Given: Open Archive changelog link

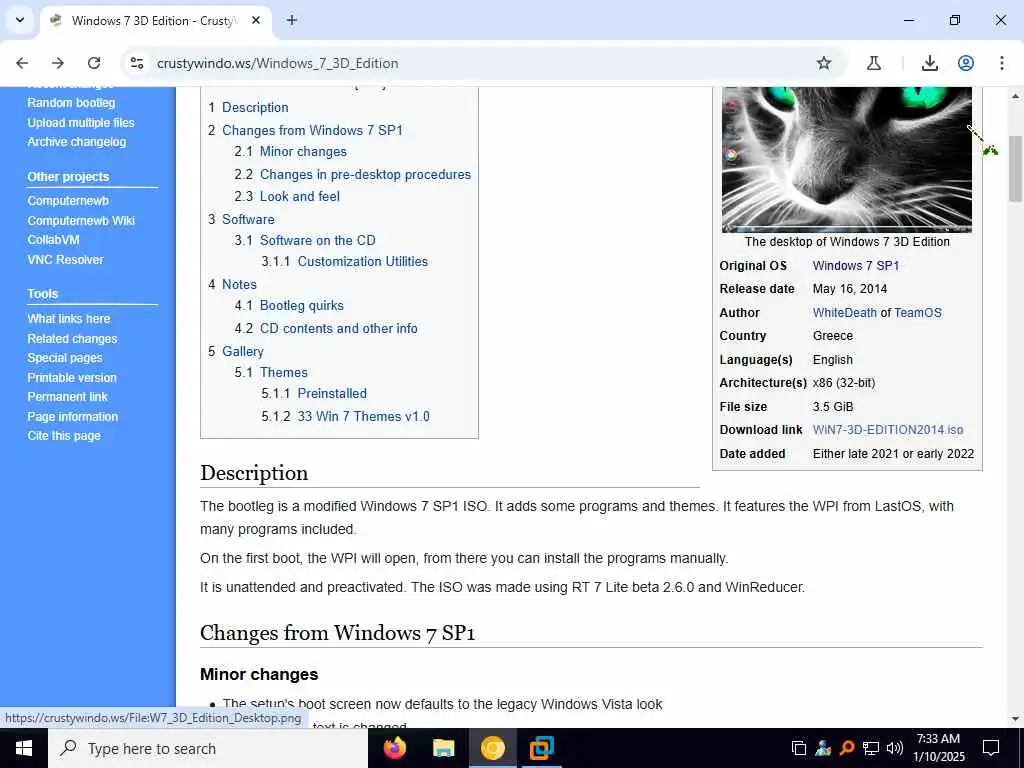Looking at the screenshot, I should [76, 142].
